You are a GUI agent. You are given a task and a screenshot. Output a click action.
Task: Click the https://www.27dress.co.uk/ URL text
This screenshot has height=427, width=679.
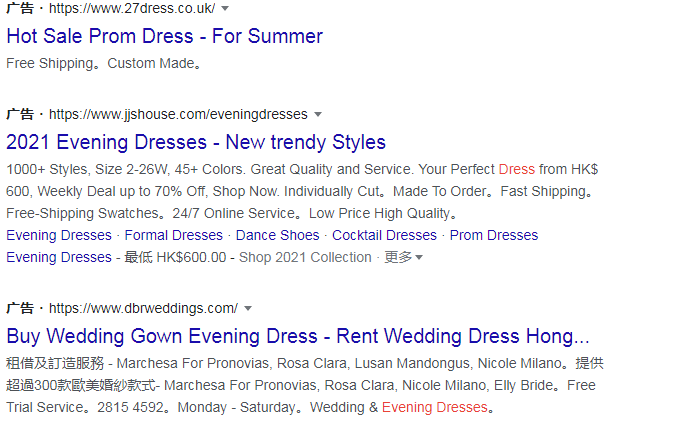pos(131,8)
